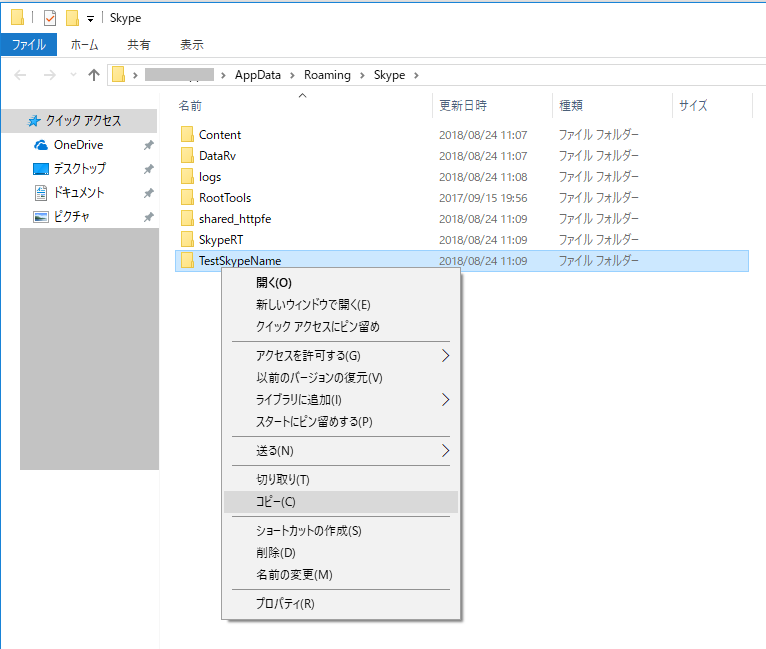
Task: Choose クイック アクセスにピン留め in context menu
Action: [x=341, y=327]
